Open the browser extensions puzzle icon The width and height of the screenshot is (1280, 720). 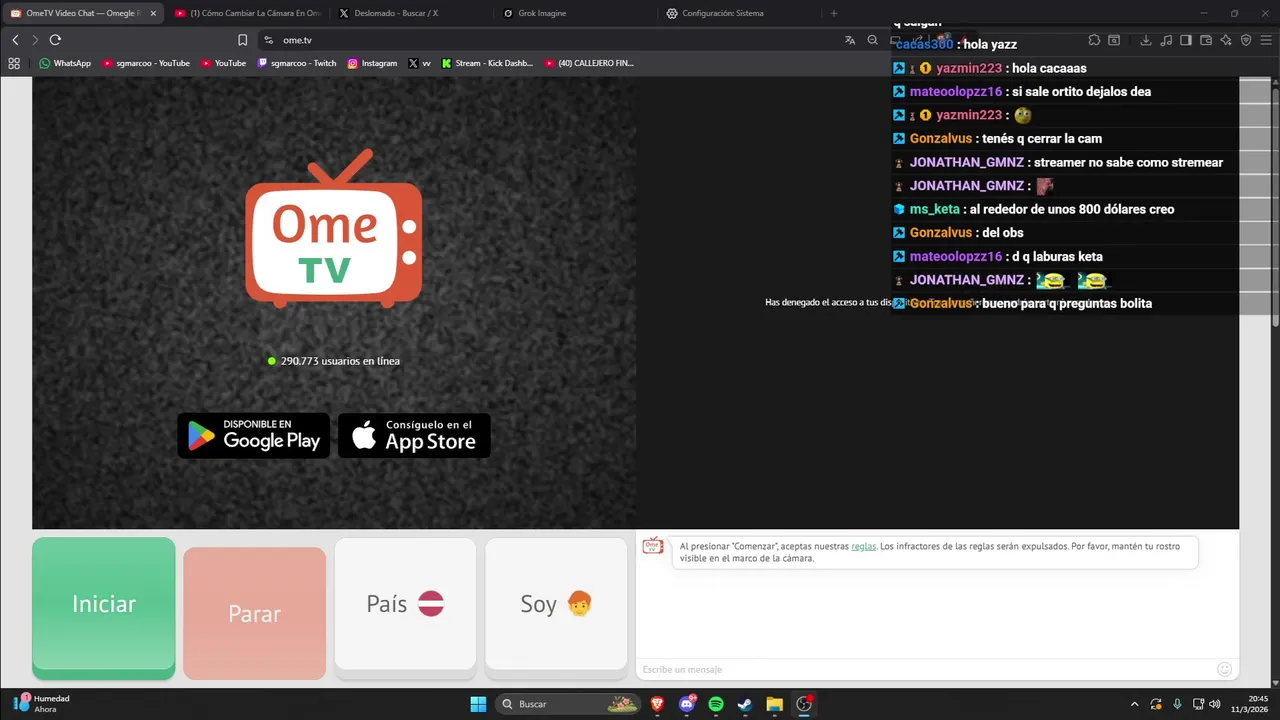click(x=1094, y=40)
